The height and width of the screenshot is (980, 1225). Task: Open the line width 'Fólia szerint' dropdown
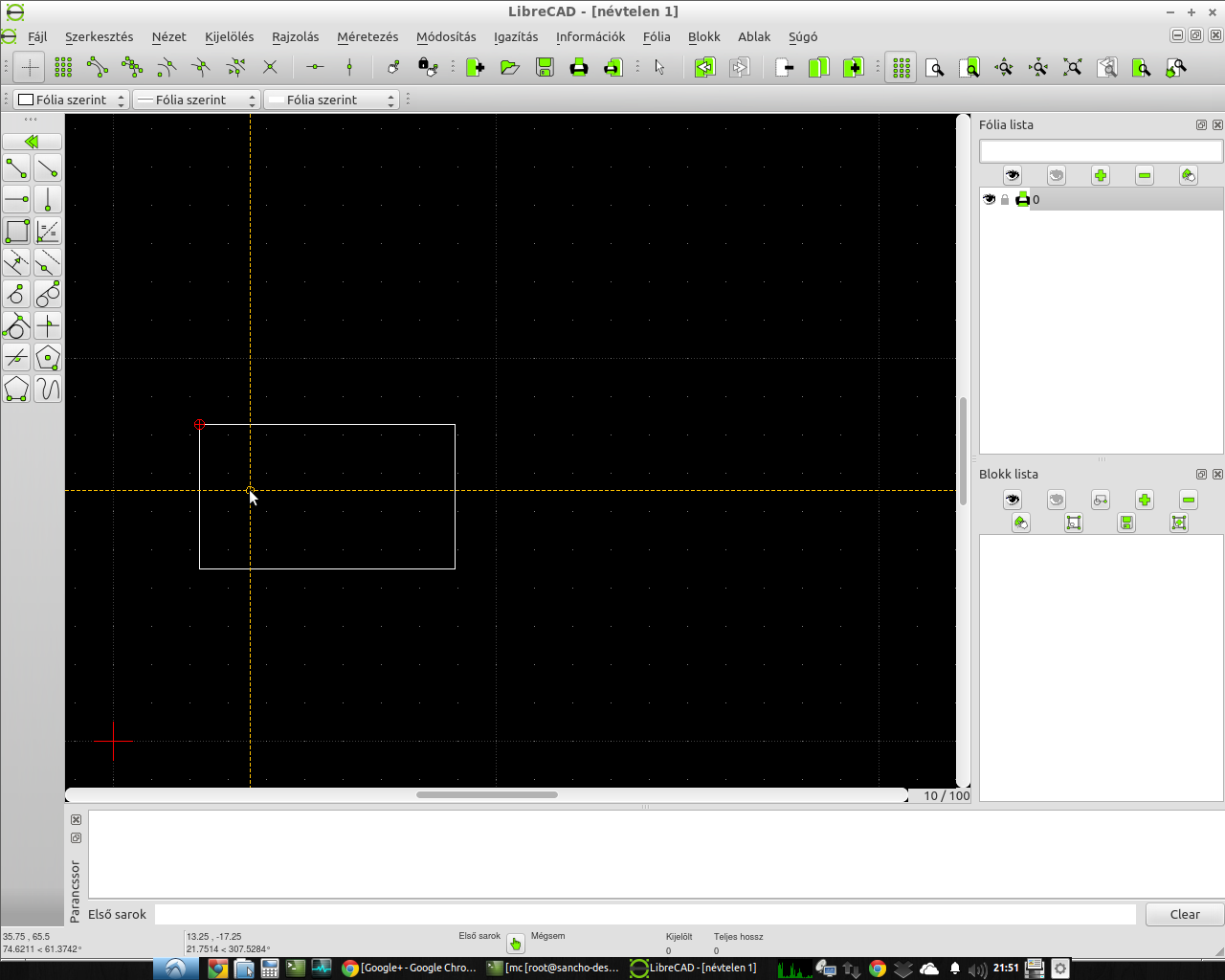196,100
